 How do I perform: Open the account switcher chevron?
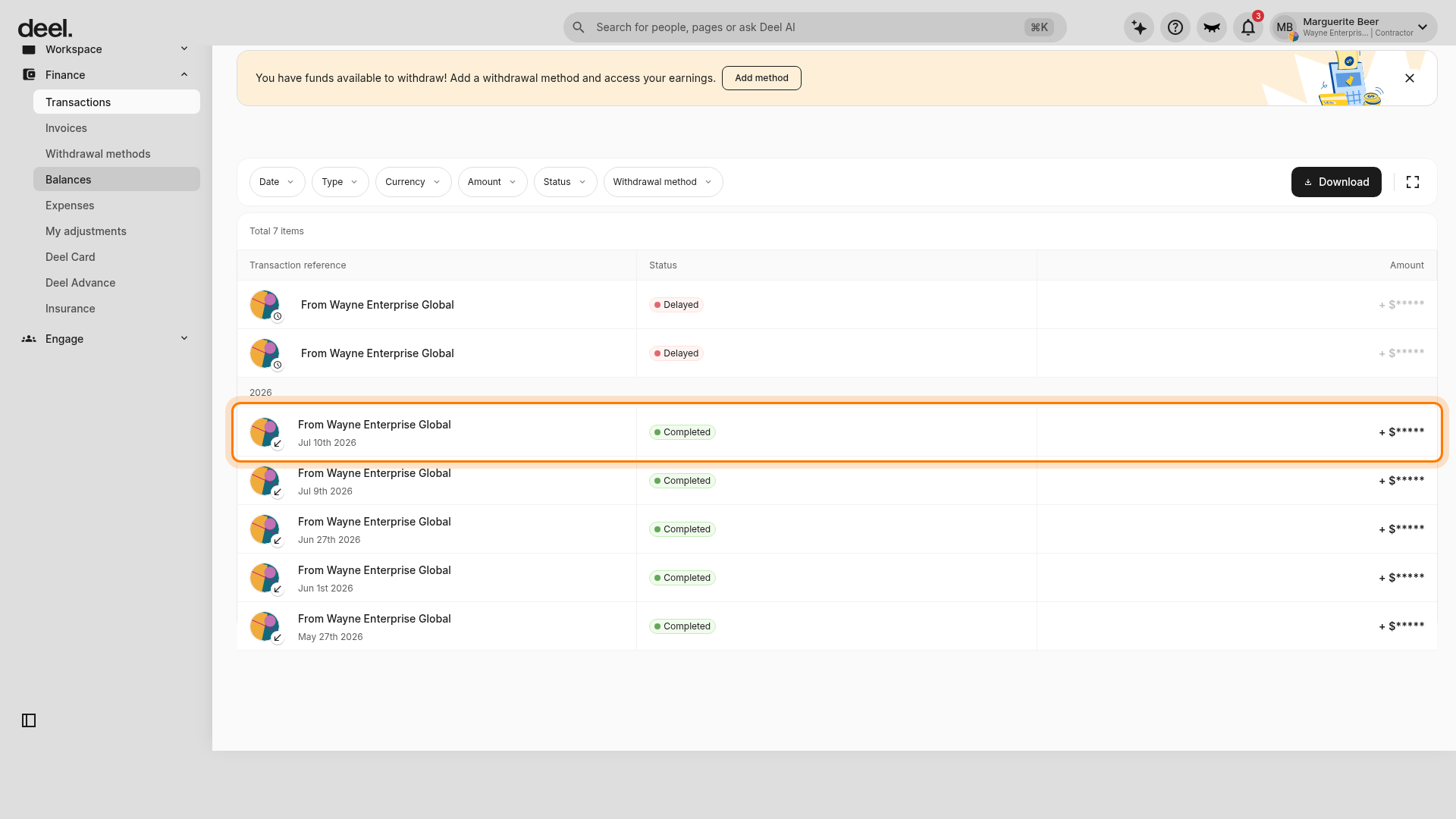pyautogui.click(x=1423, y=27)
